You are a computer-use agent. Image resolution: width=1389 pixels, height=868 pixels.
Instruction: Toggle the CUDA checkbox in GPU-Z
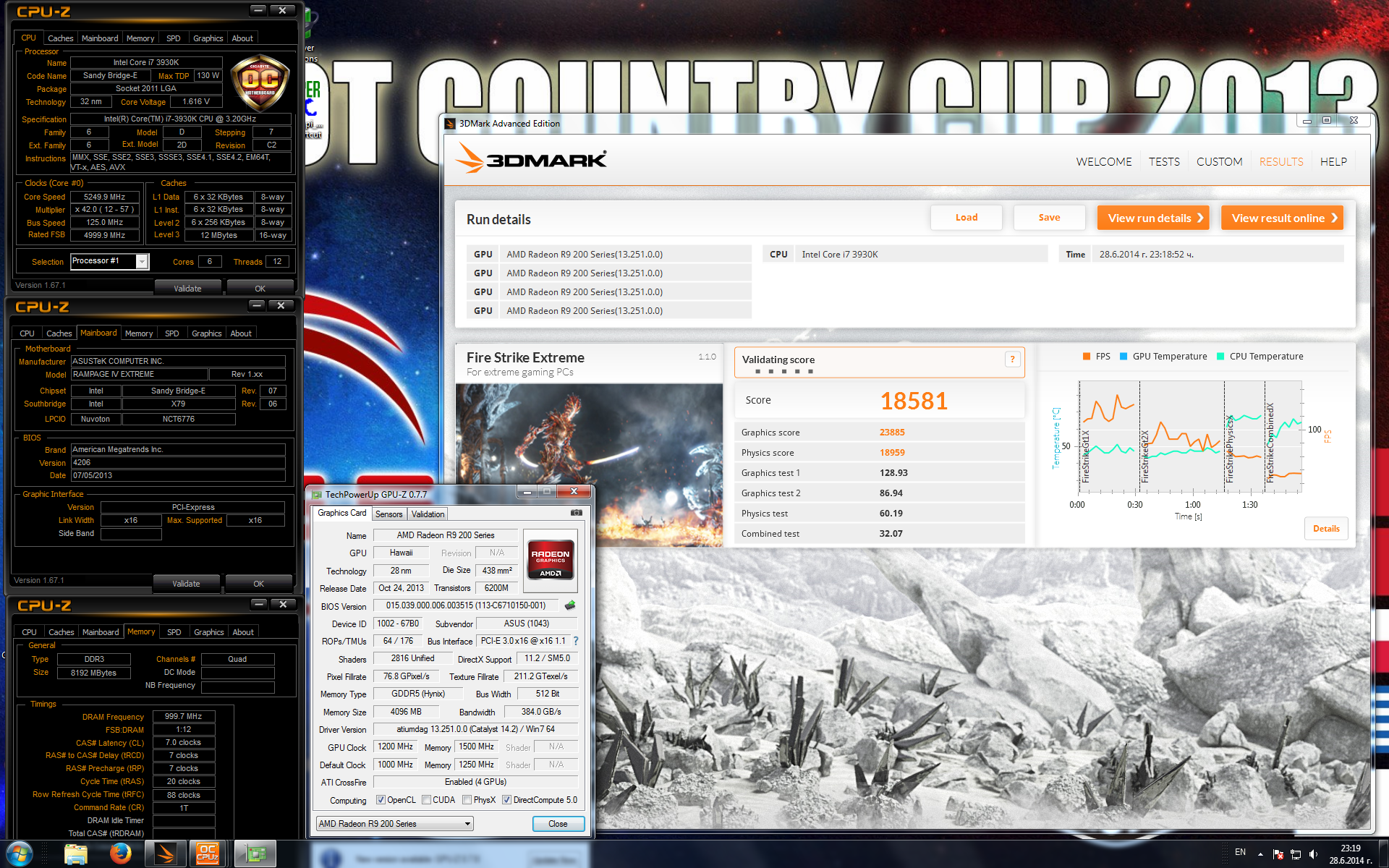click(426, 800)
